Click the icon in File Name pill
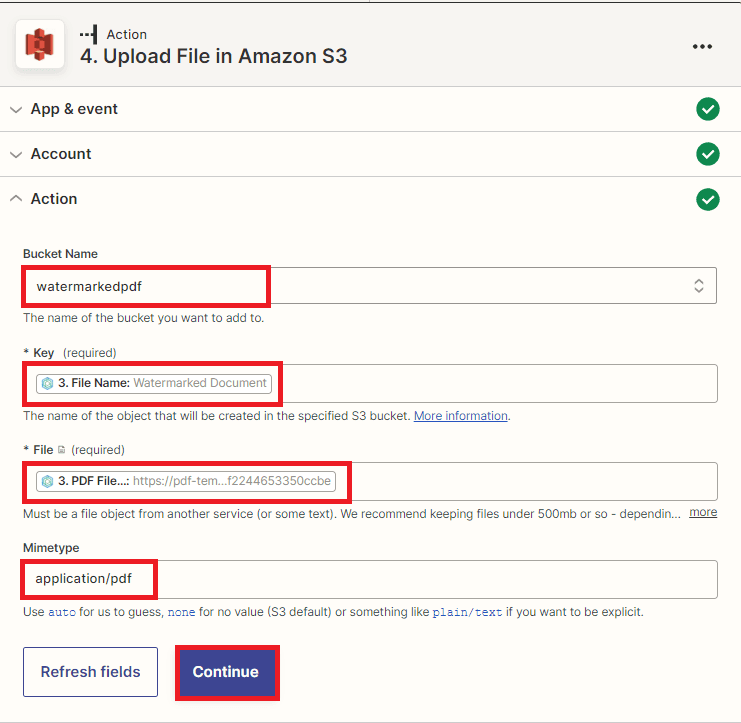Screen dimensions: 741x723 (x=47, y=383)
